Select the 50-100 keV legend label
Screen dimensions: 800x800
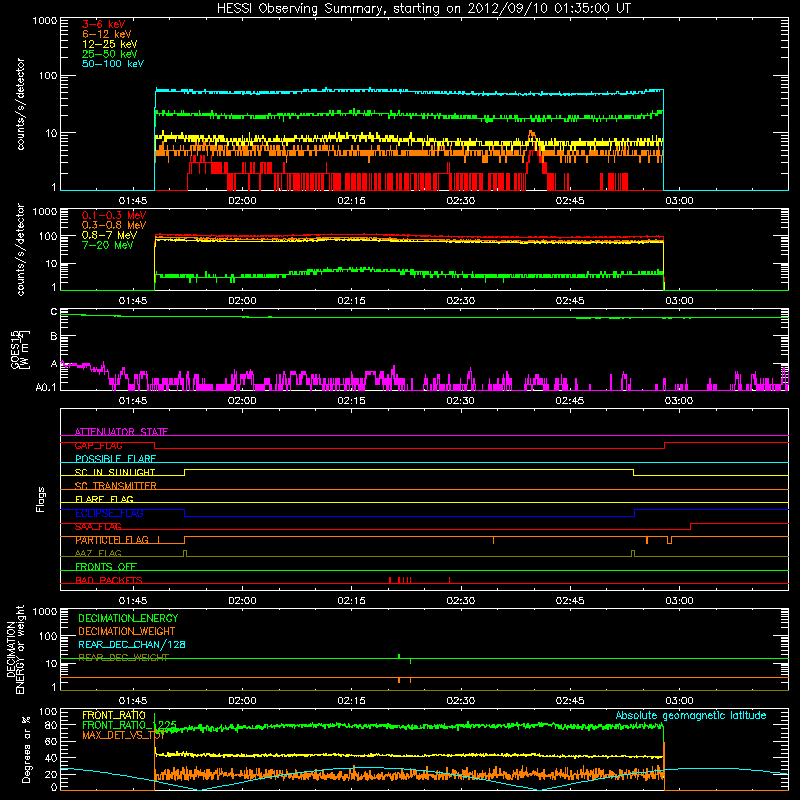(113, 63)
